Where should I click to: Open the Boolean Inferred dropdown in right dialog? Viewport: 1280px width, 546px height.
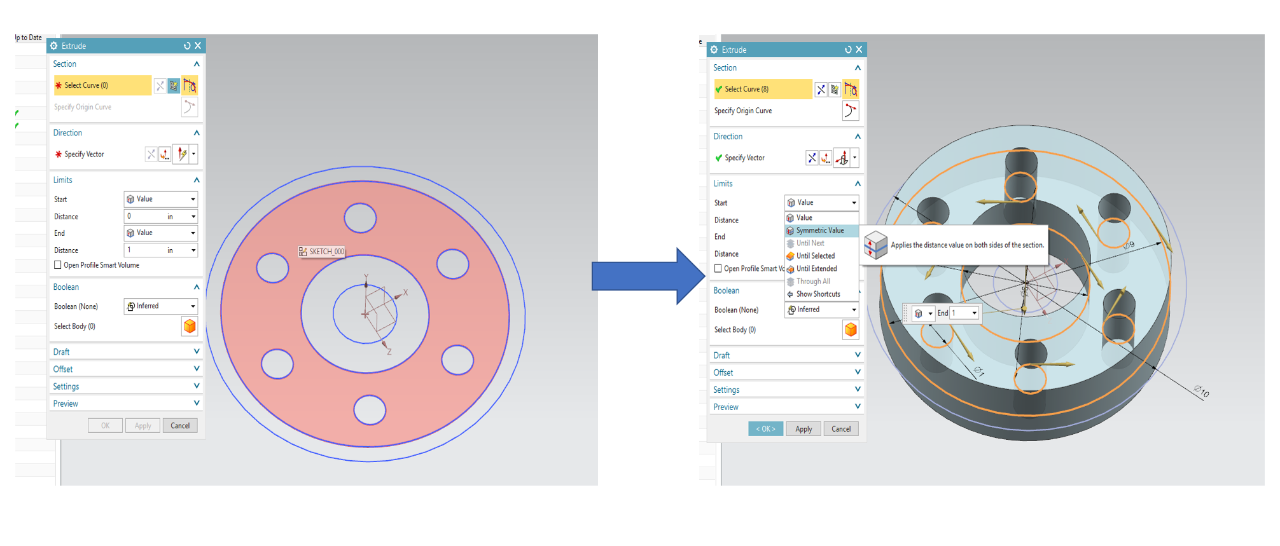pos(822,310)
